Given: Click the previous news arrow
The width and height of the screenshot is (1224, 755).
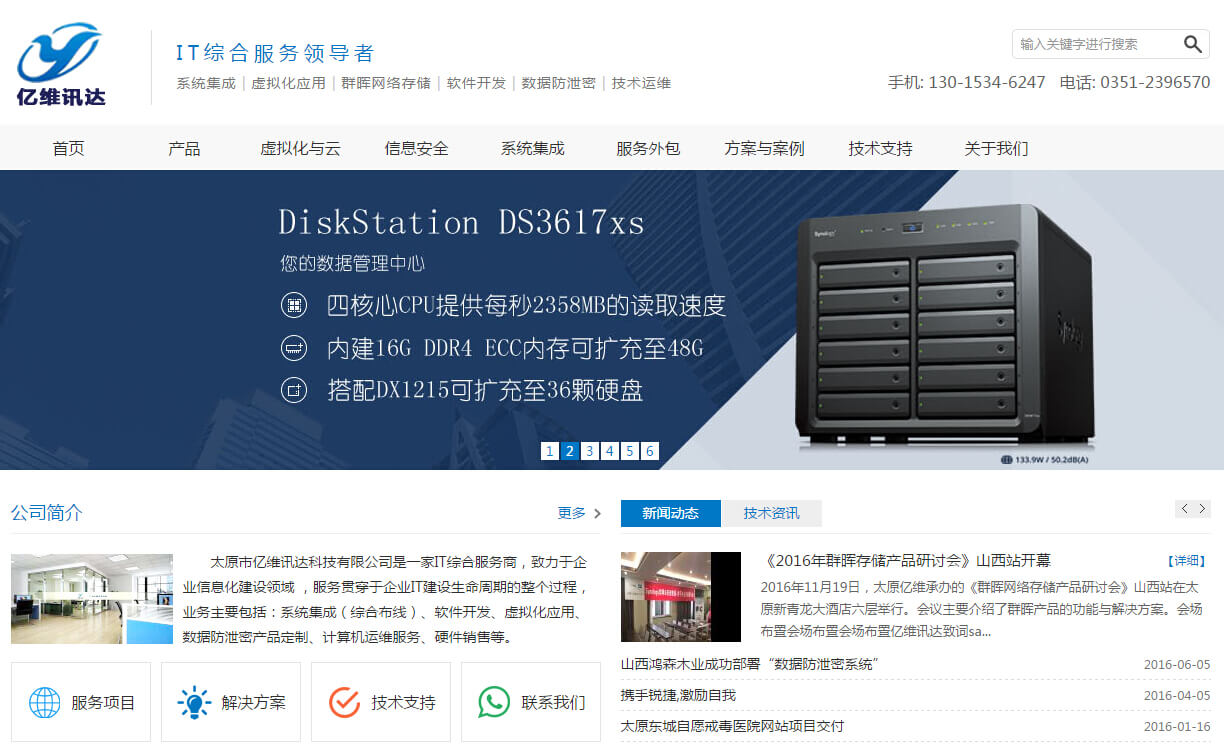Looking at the screenshot, I should point(1184,509).
